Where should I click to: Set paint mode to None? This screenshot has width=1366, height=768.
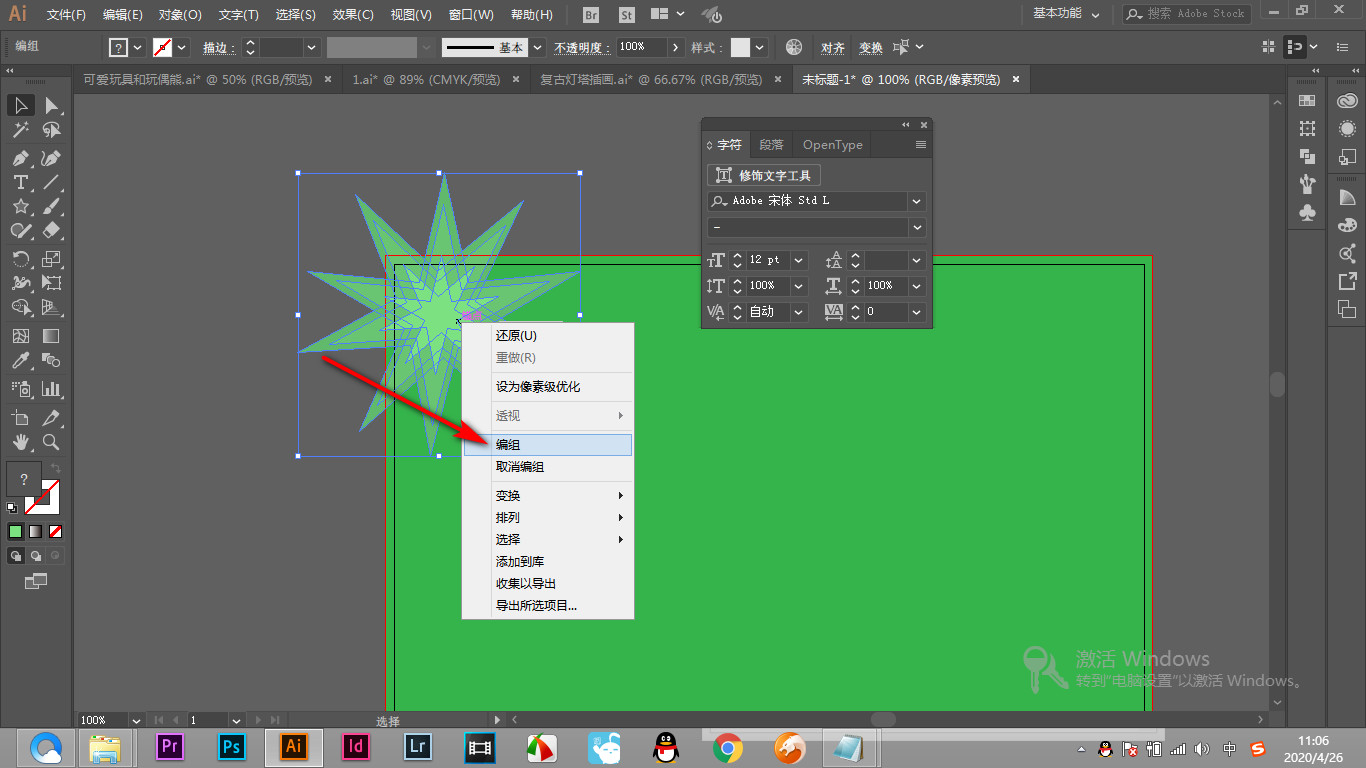[56, 531]
